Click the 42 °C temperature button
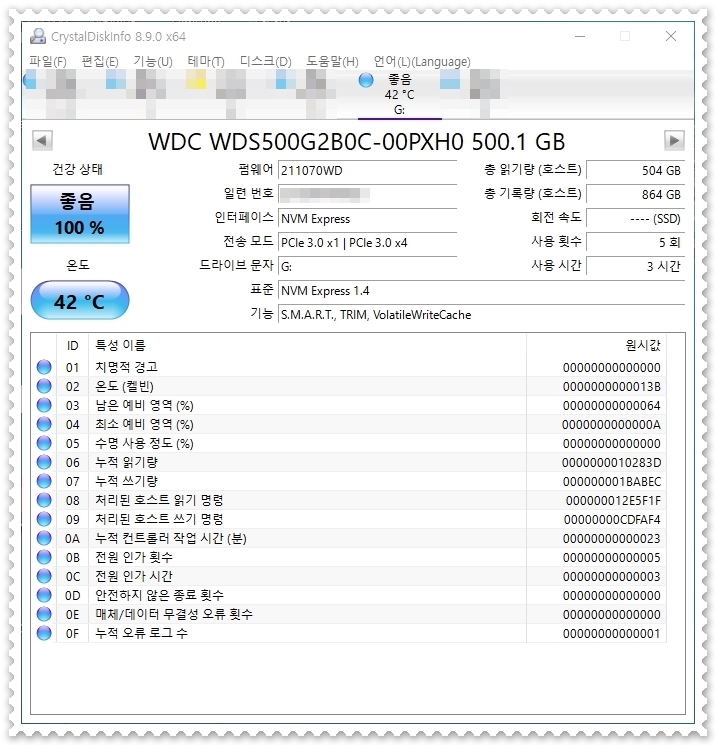 point(80,301)
